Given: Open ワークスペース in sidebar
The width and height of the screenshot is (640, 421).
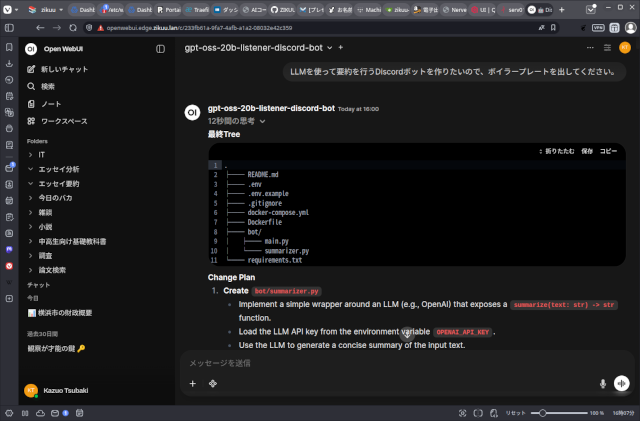Looking at the screenshot, I should click(64, 120).
